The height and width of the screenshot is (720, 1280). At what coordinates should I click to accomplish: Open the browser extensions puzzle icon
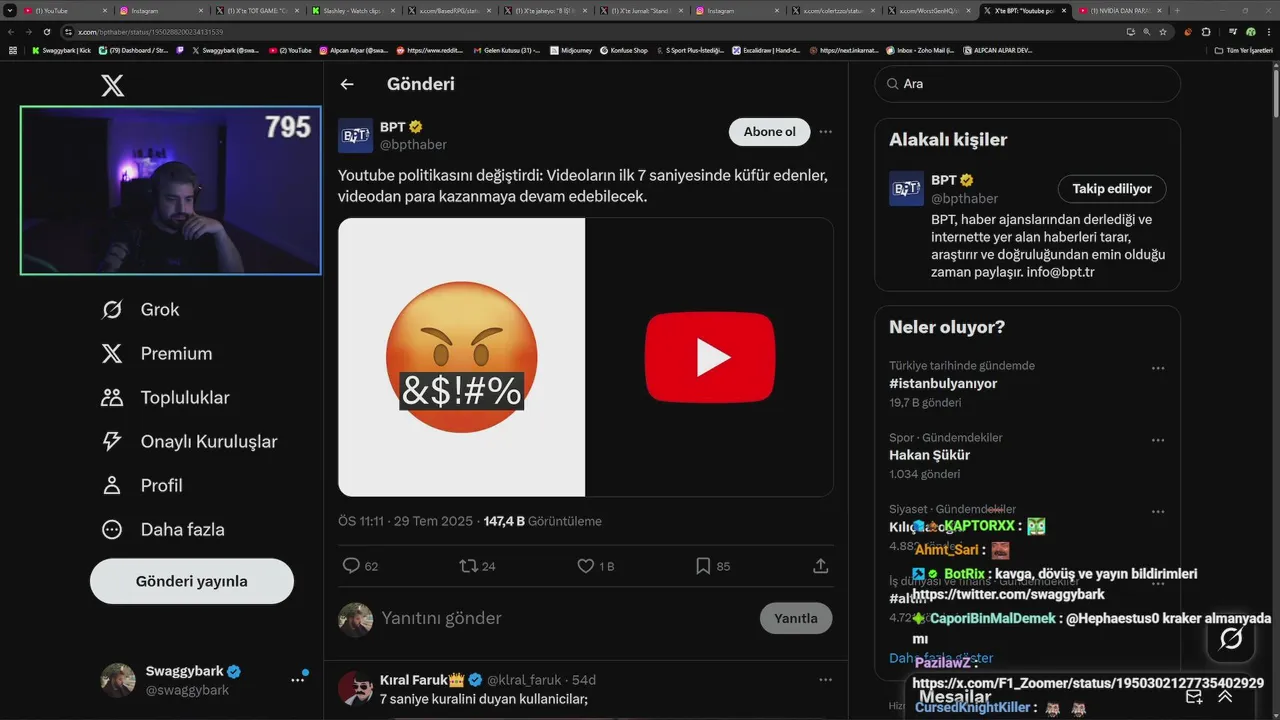point(1206,32)
